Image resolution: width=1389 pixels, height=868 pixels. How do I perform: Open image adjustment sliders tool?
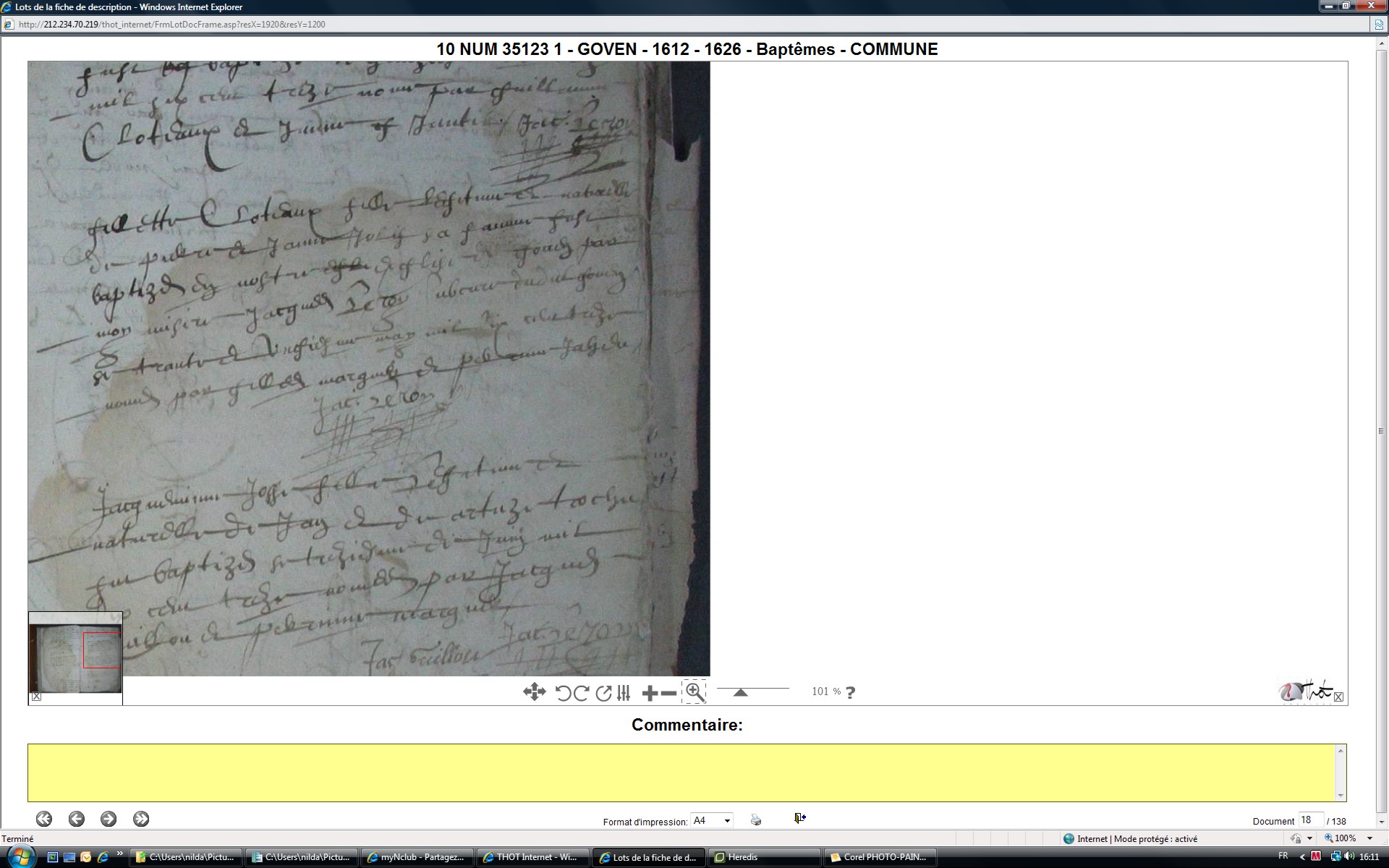coord(624,693)
